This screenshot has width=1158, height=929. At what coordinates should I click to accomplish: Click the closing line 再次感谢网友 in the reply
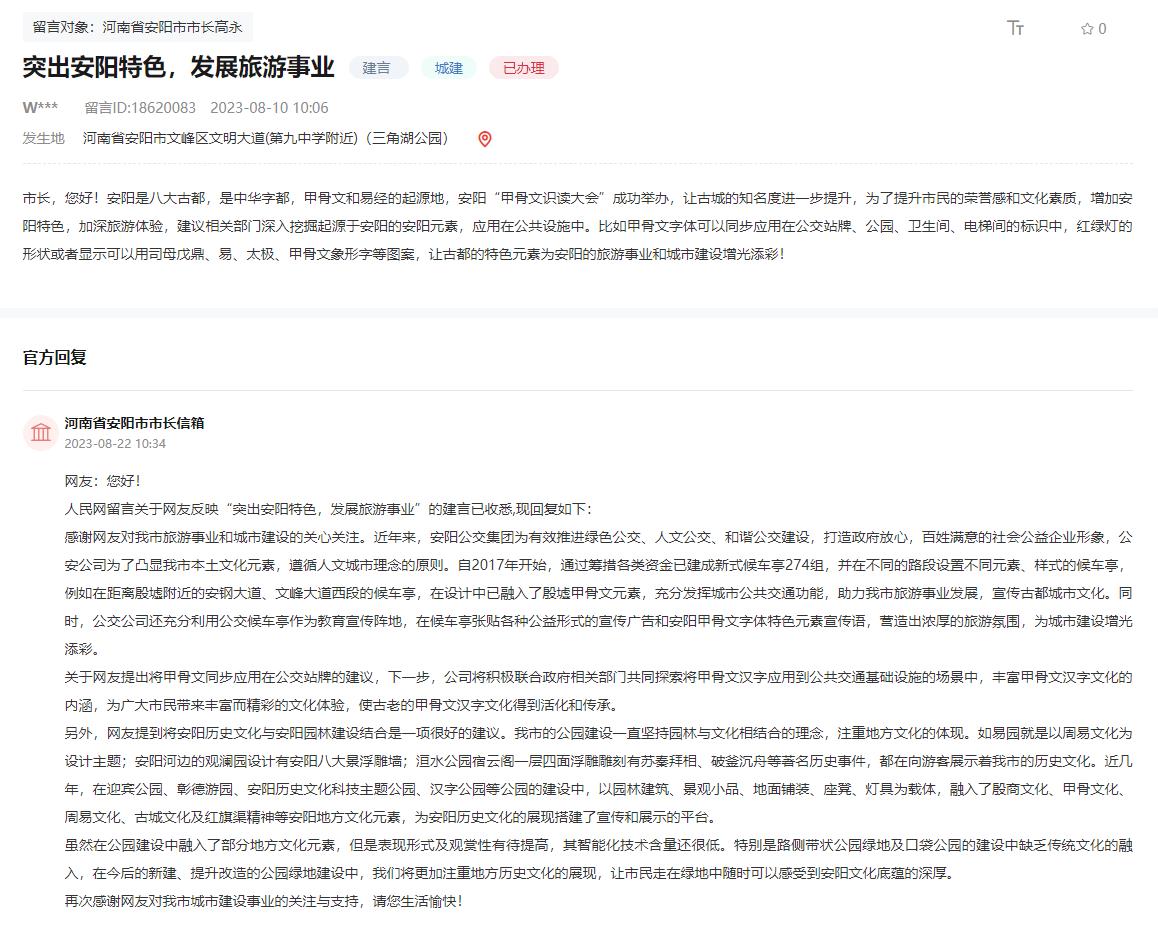click(x=263, y=901)
